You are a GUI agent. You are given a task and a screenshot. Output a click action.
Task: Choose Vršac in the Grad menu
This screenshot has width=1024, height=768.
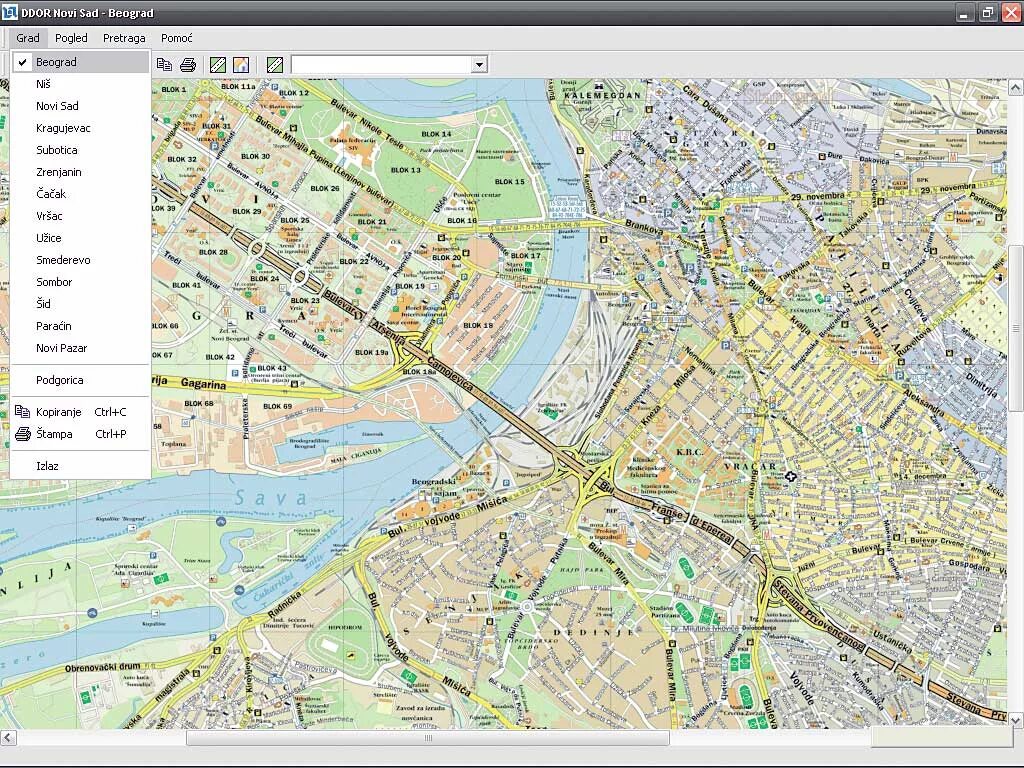point(80,216)
